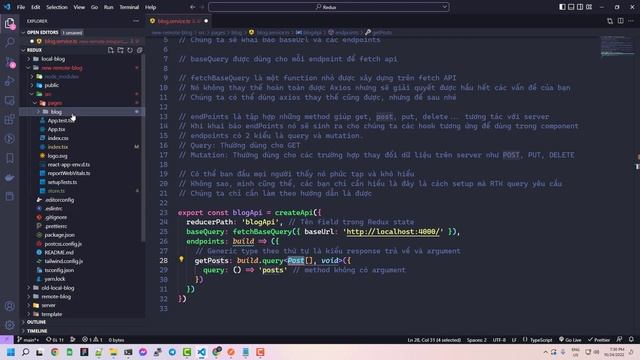Open the command center dropdown arrow
Screen dimensions: 640x360
(x=444, y=7)
